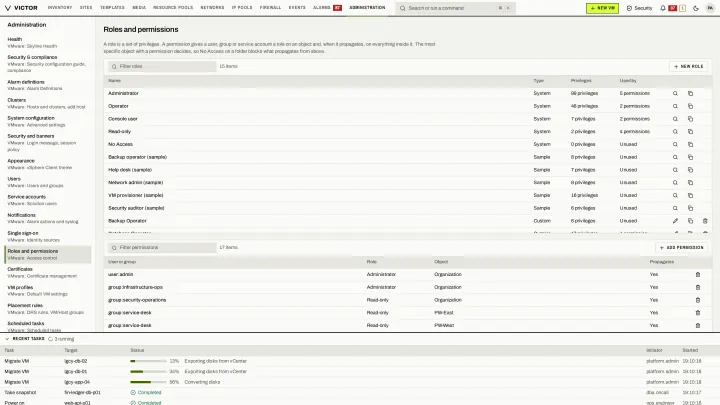Click the New Role button
Screen dimensions: 720x405
[688, 67]
